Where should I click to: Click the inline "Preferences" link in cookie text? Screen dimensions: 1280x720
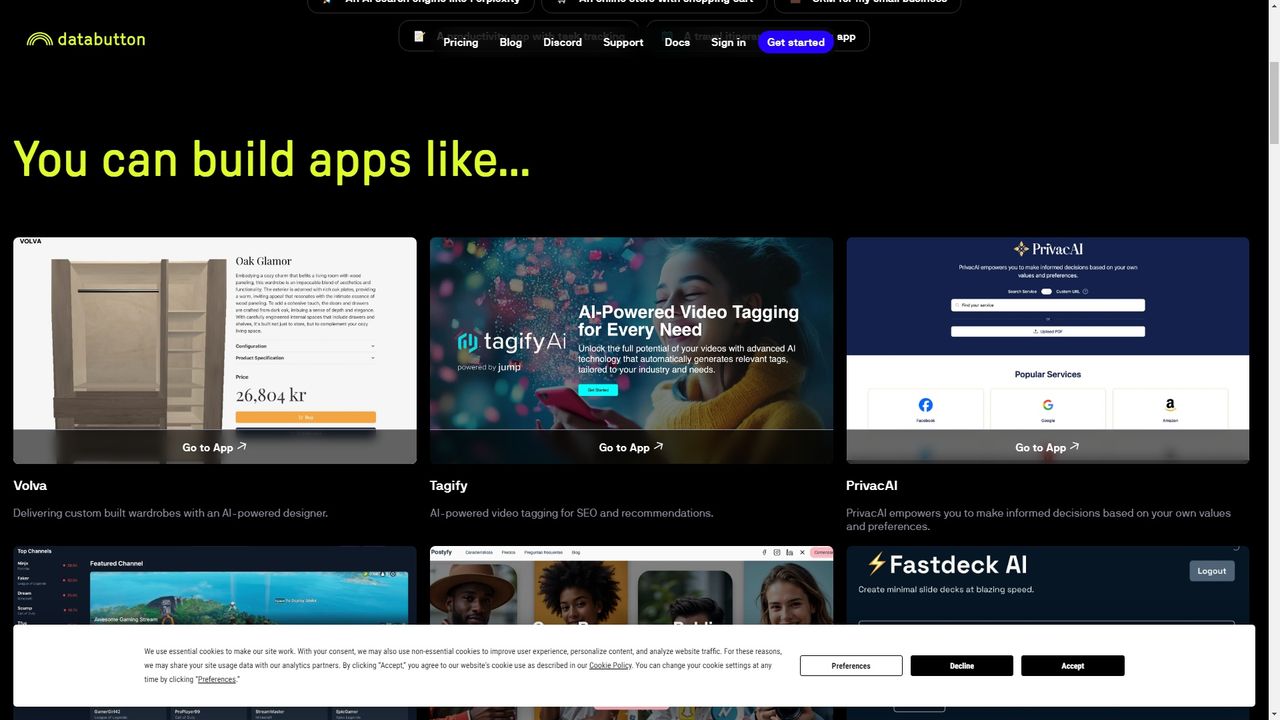click(217, 679)
